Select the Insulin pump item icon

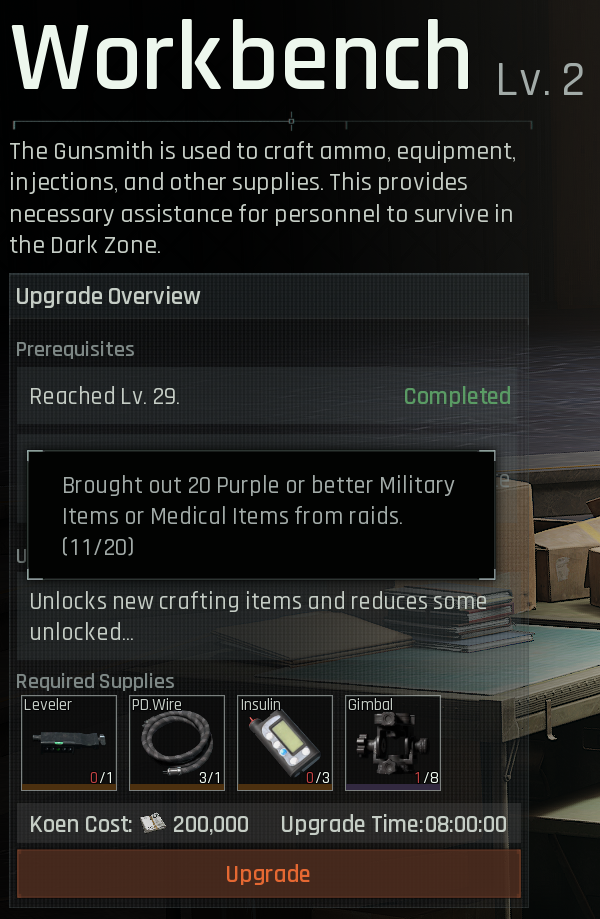285,743
